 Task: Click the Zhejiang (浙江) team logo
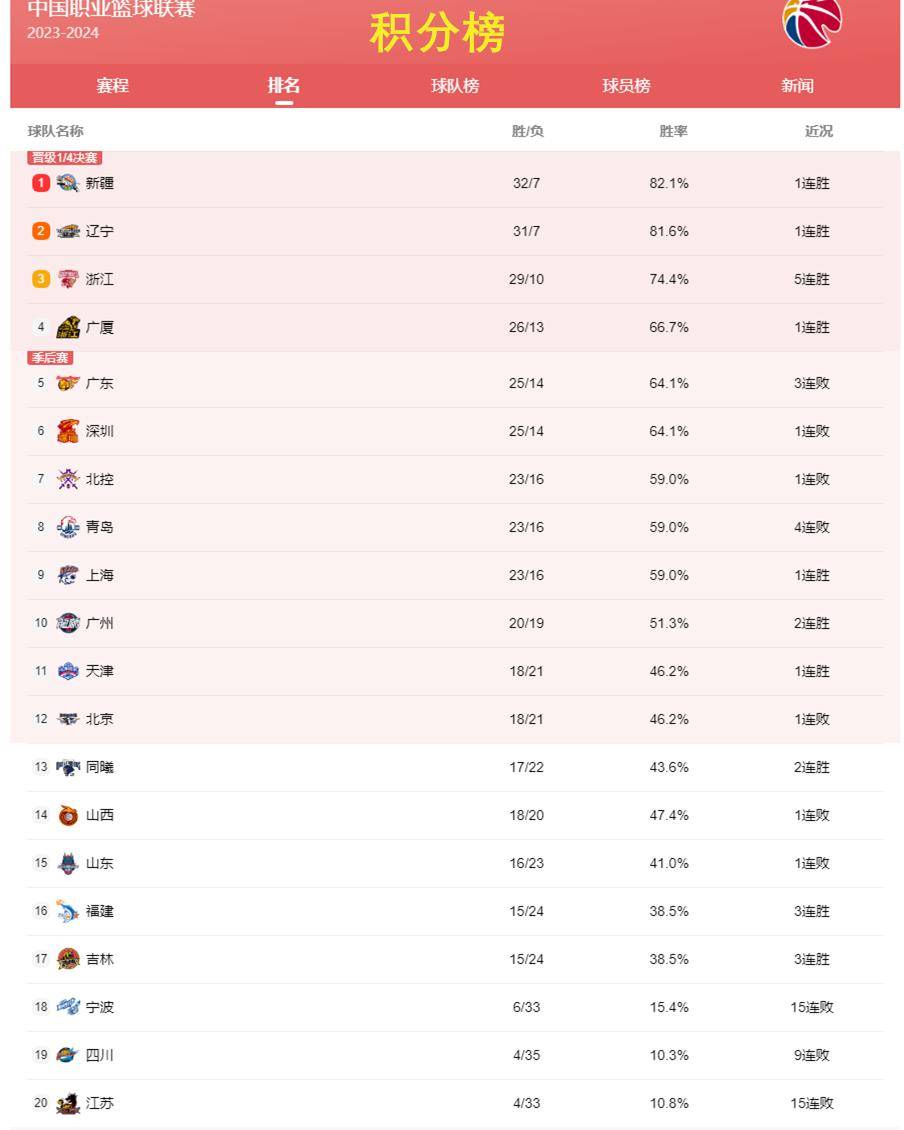[68, 279]
